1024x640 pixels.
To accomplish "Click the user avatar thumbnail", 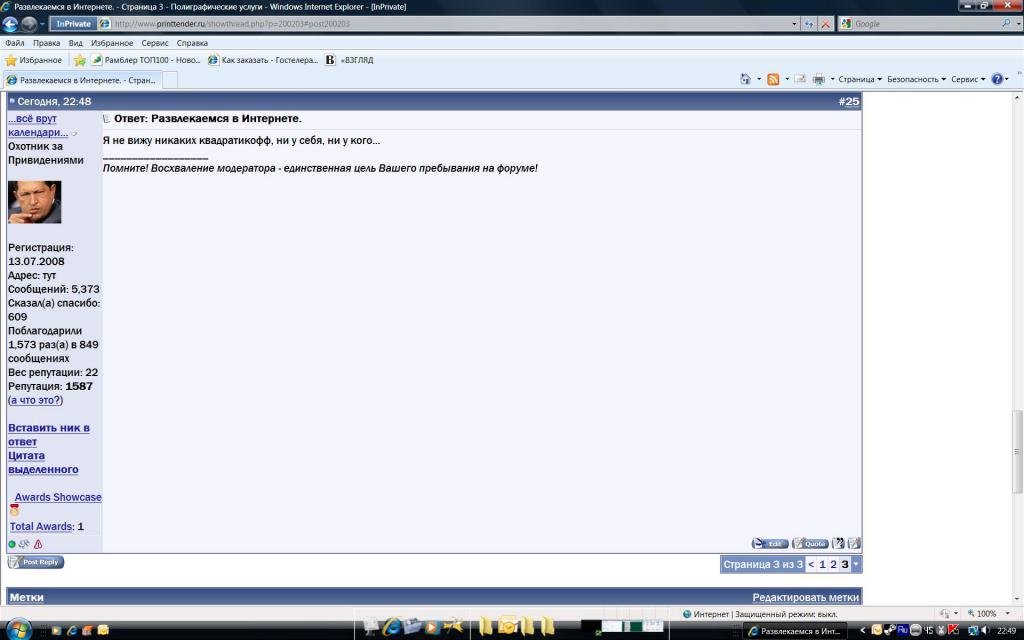I will pyautogui.click(x=34, y=202).
